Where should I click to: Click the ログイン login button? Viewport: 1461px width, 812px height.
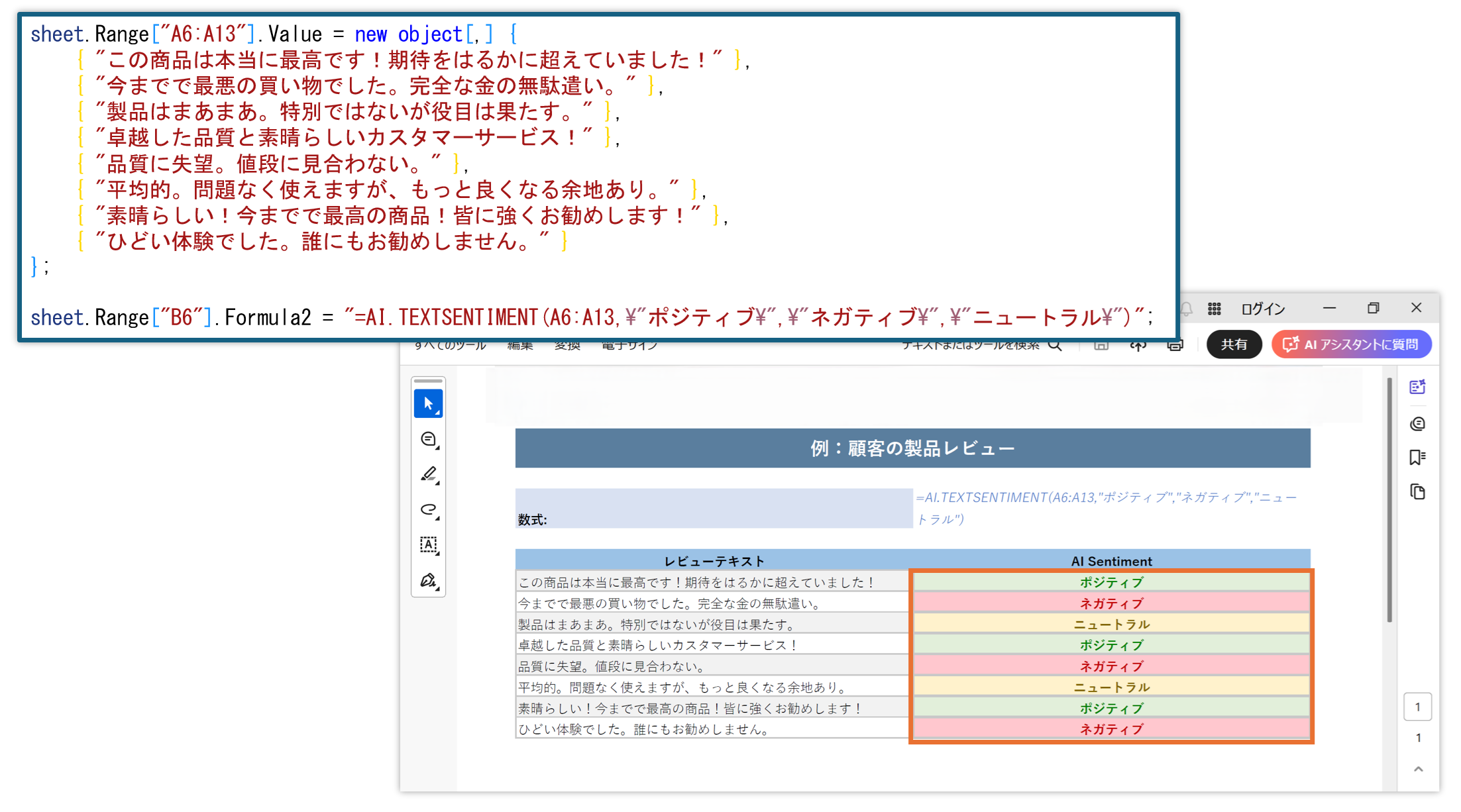(1263, 309)
